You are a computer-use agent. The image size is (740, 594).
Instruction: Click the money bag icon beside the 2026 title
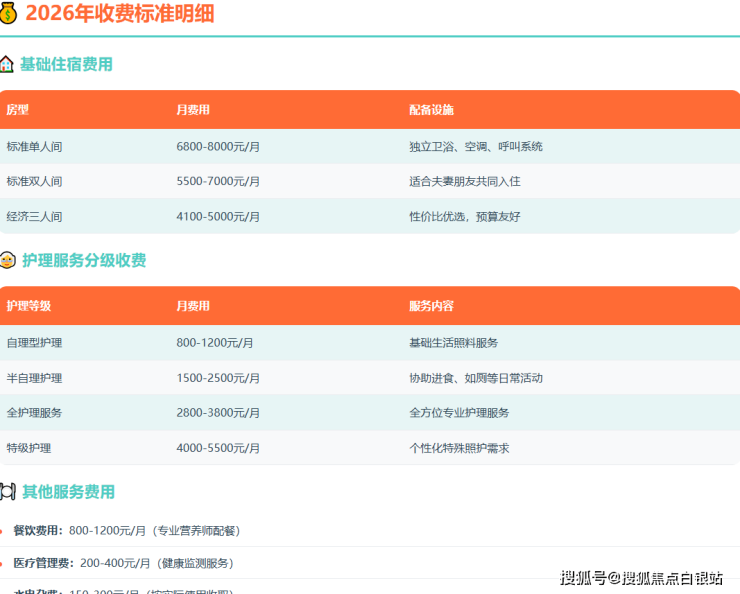[8, 14]
